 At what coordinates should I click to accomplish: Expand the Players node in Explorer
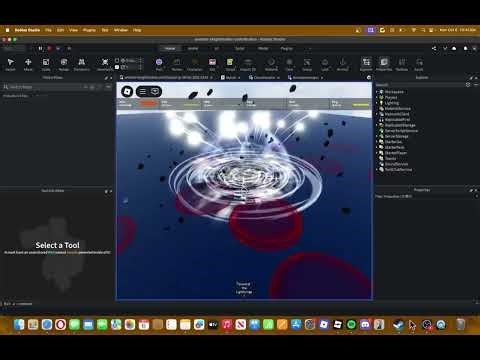[378, 97]
